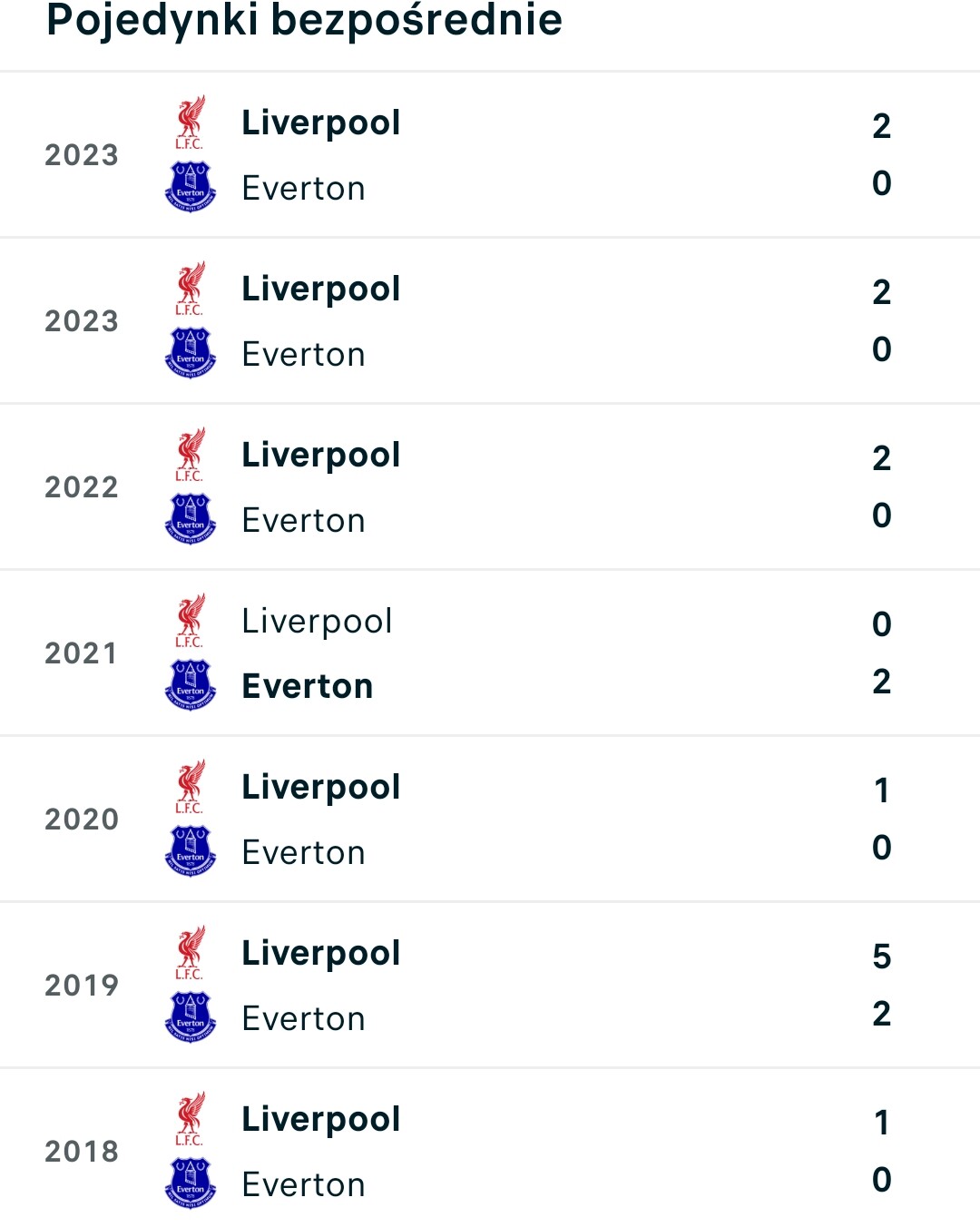
Task: Tap Everton crest in 2022 match
Action: click(x=191, y=519)
